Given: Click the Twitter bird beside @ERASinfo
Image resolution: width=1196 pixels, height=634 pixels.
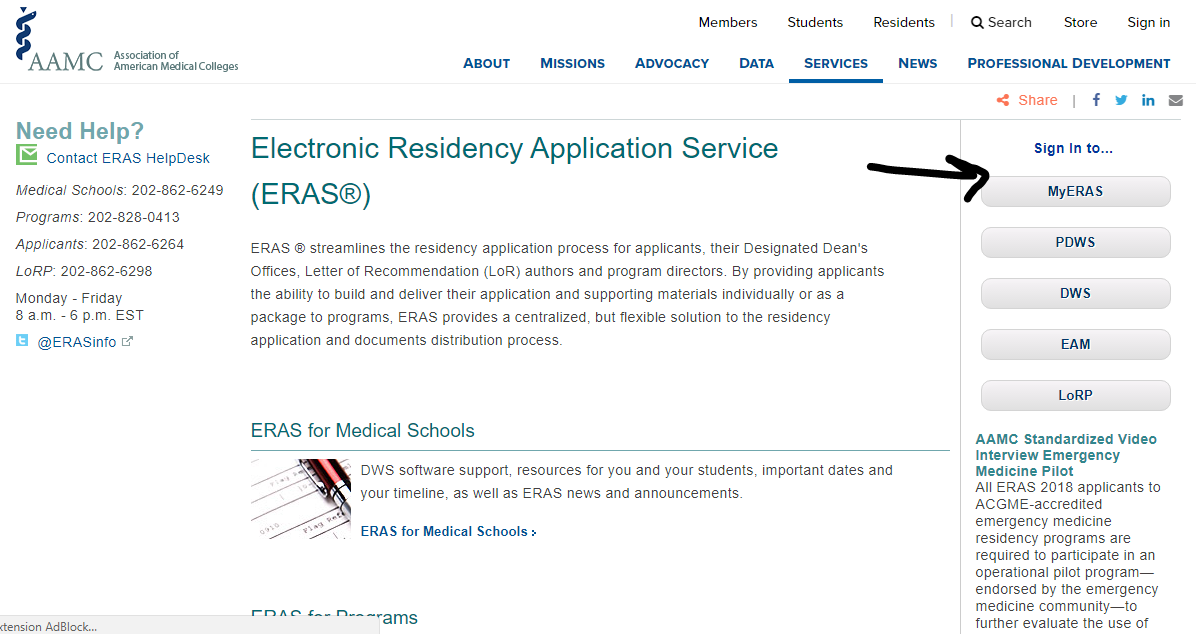Looking at the screenshot, I should (22, 341).
